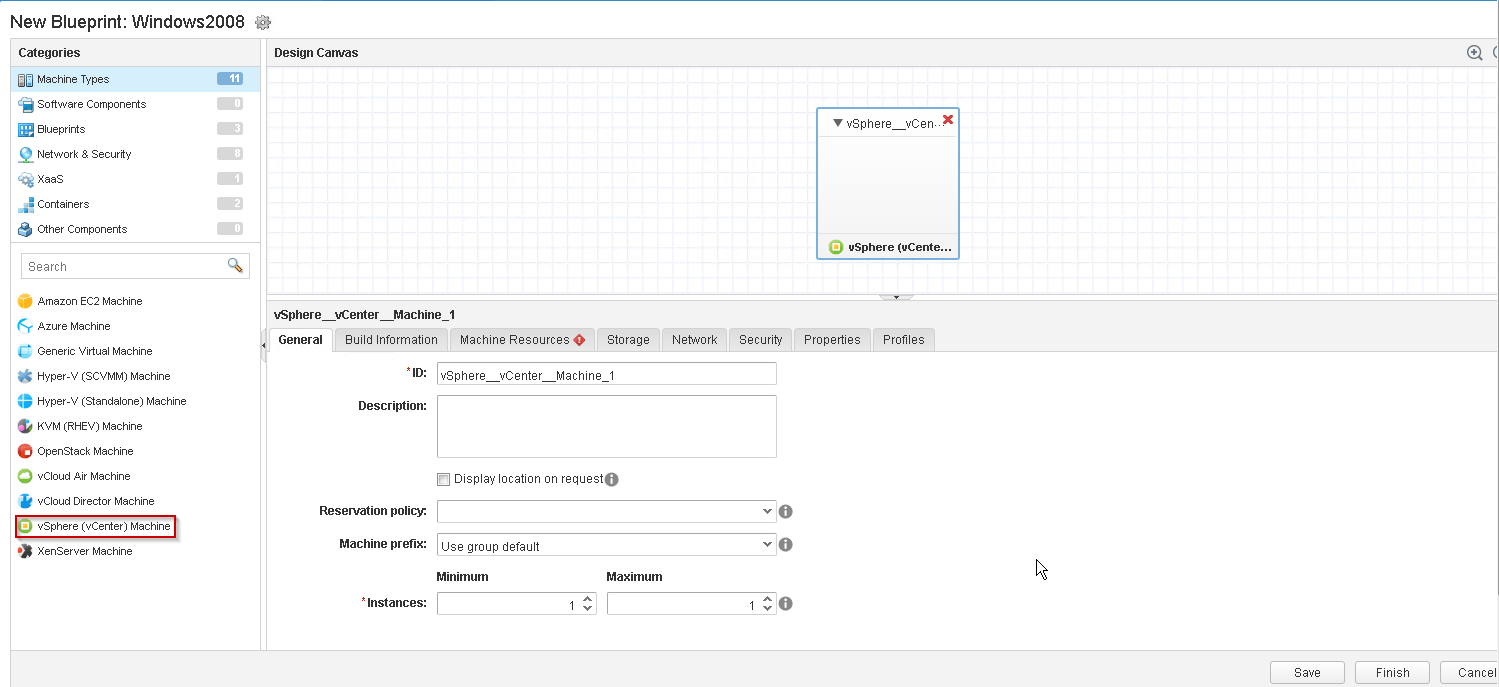The height and width of the screenshot is (687, 1499).
Task: Select the Azure Machine icon
Action: (x=26, y=326)
